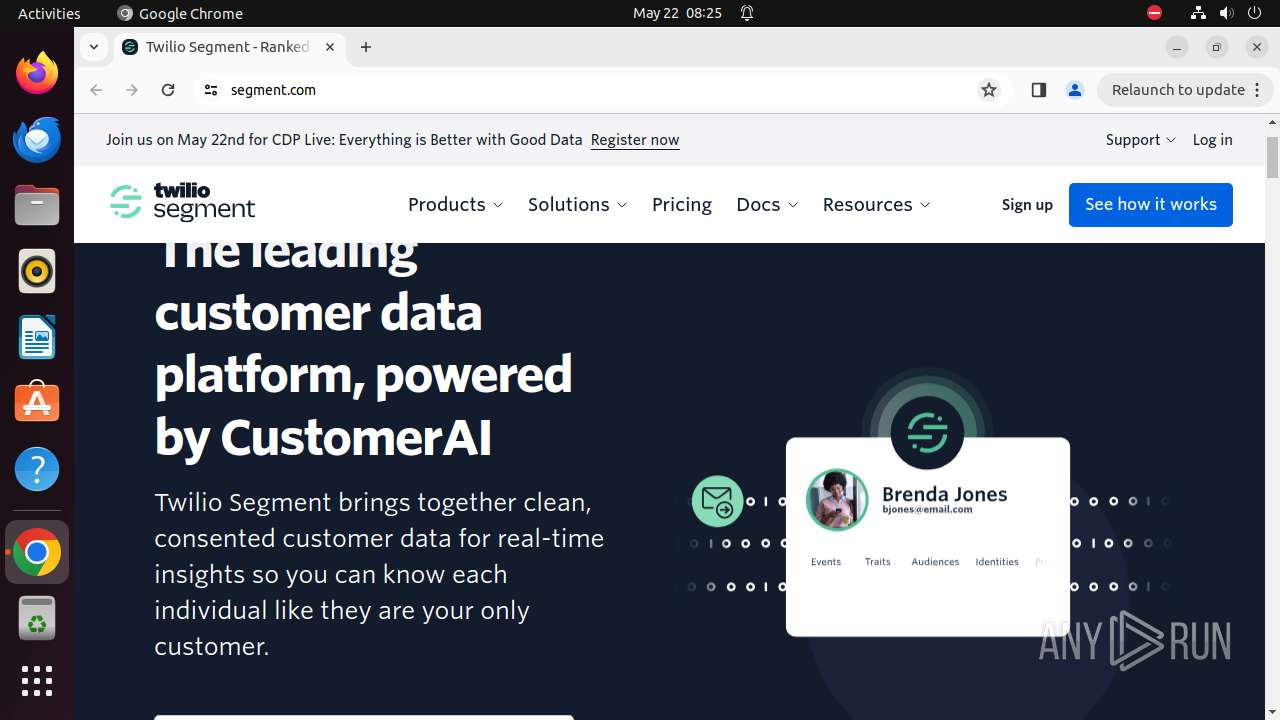The width and height of the screenshot is (1280, 720).
Task: Bookmark this page with the star
Action: pos(989,90)
